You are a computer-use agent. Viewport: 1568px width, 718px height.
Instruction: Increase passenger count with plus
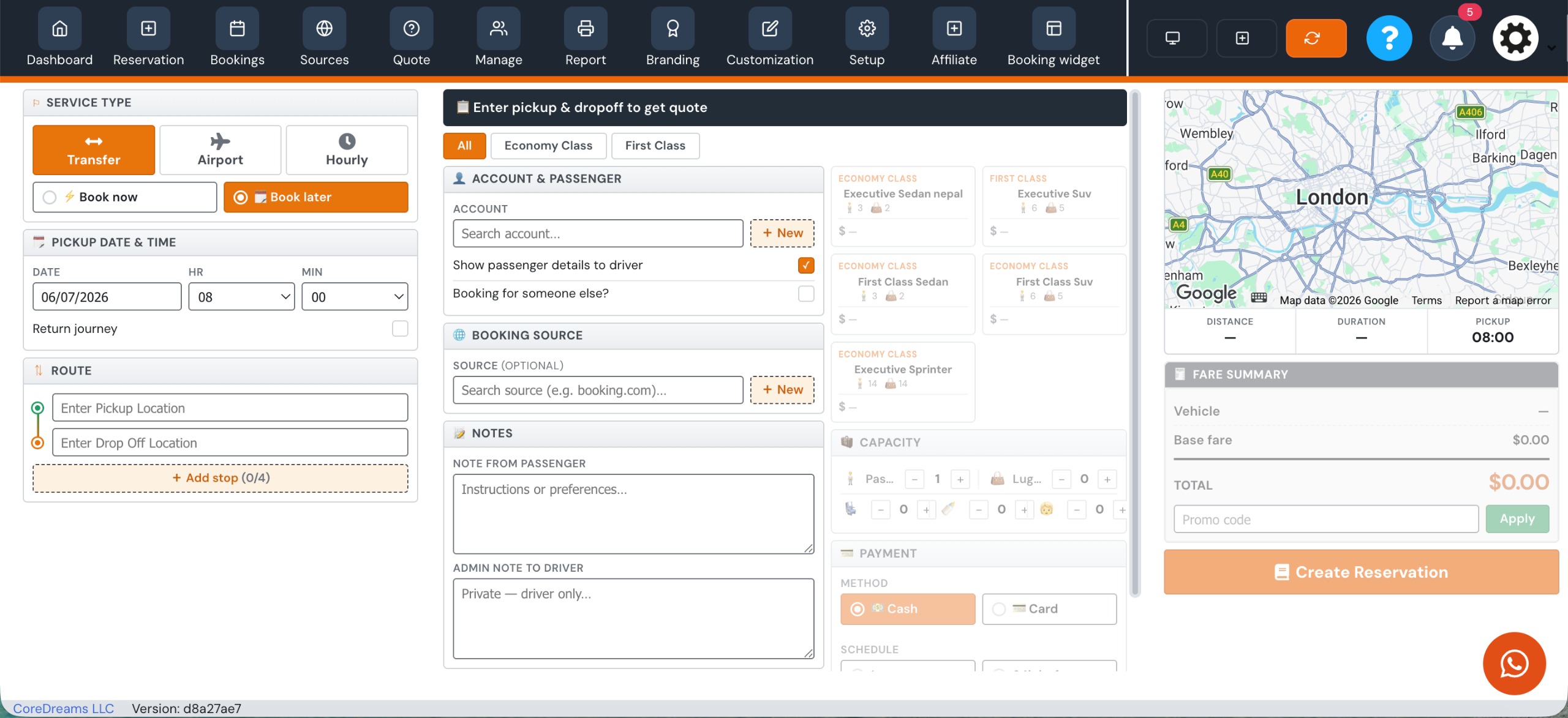point(960,479)
